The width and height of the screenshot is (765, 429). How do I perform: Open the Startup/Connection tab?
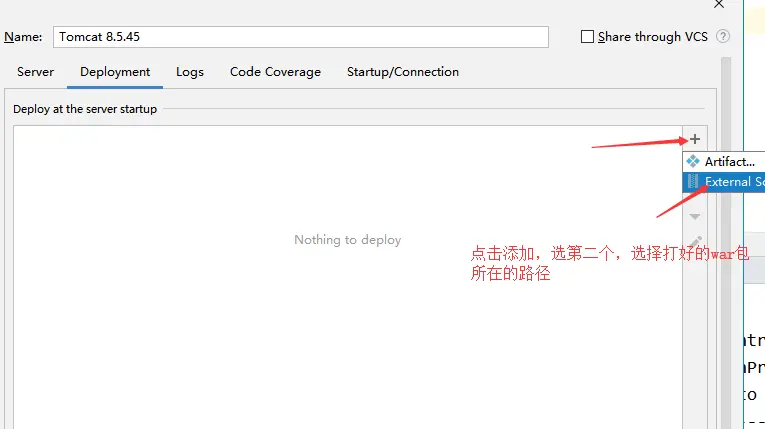point(403,72)
